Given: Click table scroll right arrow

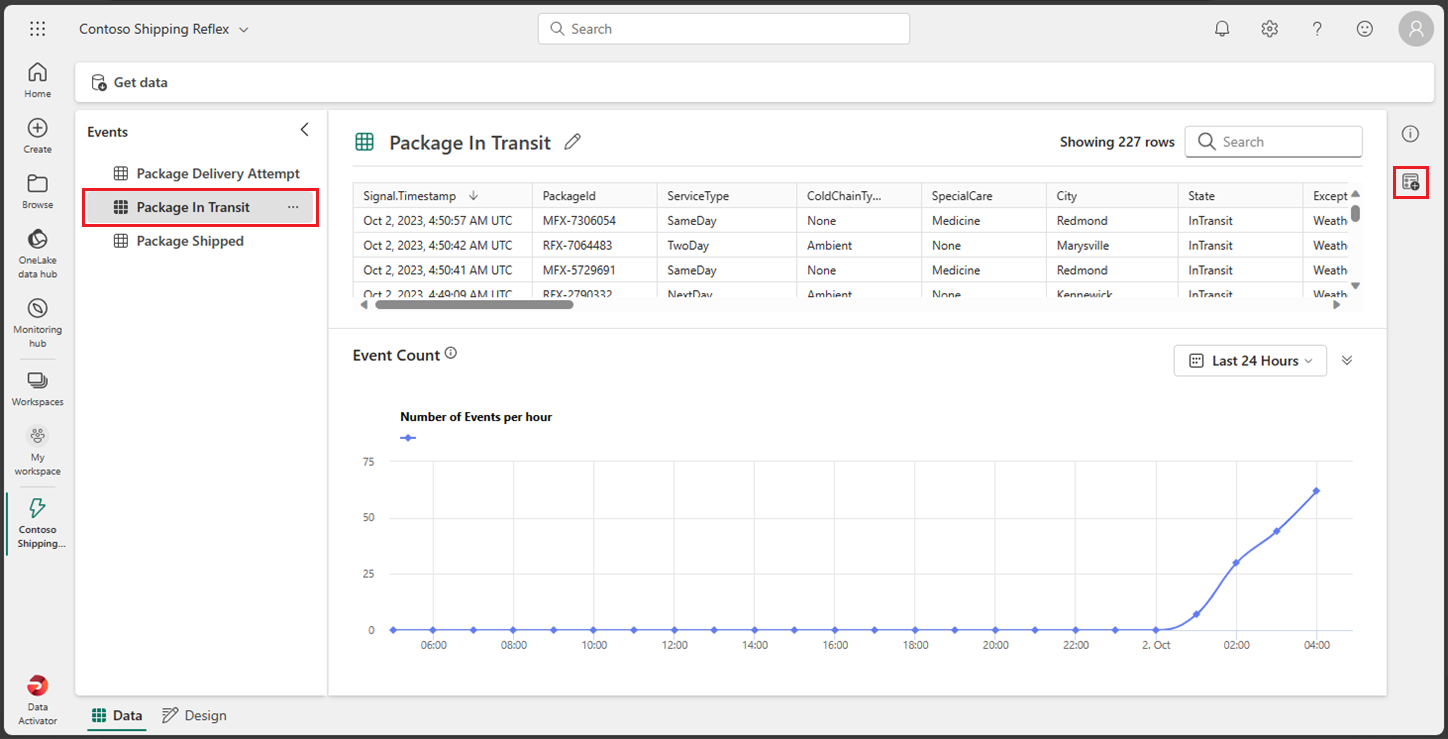Looking at the screenshot, I should pos(1336,305).
